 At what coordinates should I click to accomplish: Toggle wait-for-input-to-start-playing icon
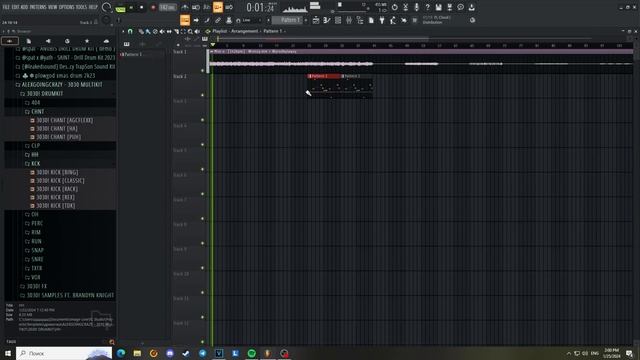(x=196, y=7)
